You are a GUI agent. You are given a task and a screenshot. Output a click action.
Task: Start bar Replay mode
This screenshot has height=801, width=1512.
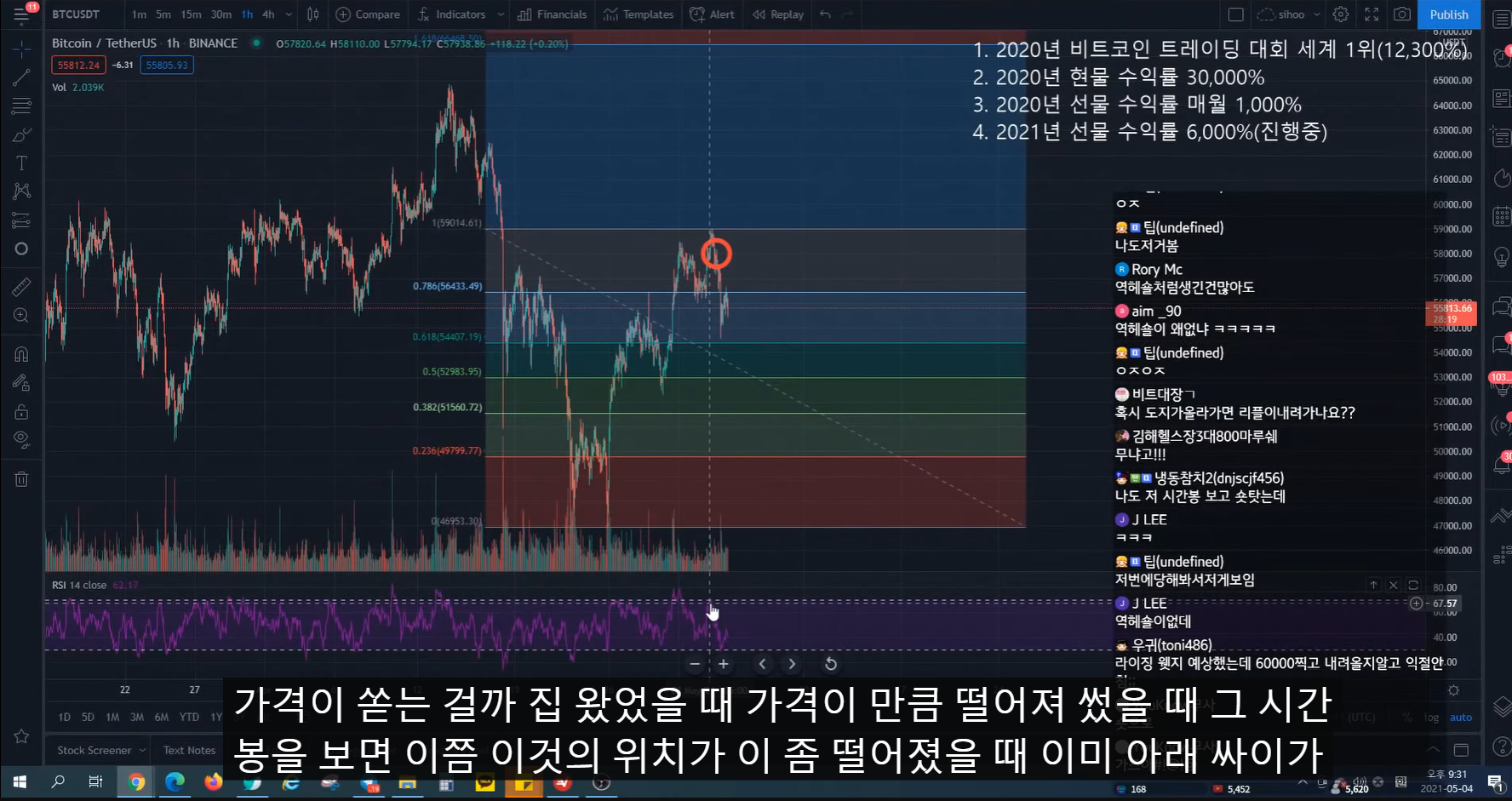[x=778, y=14]
